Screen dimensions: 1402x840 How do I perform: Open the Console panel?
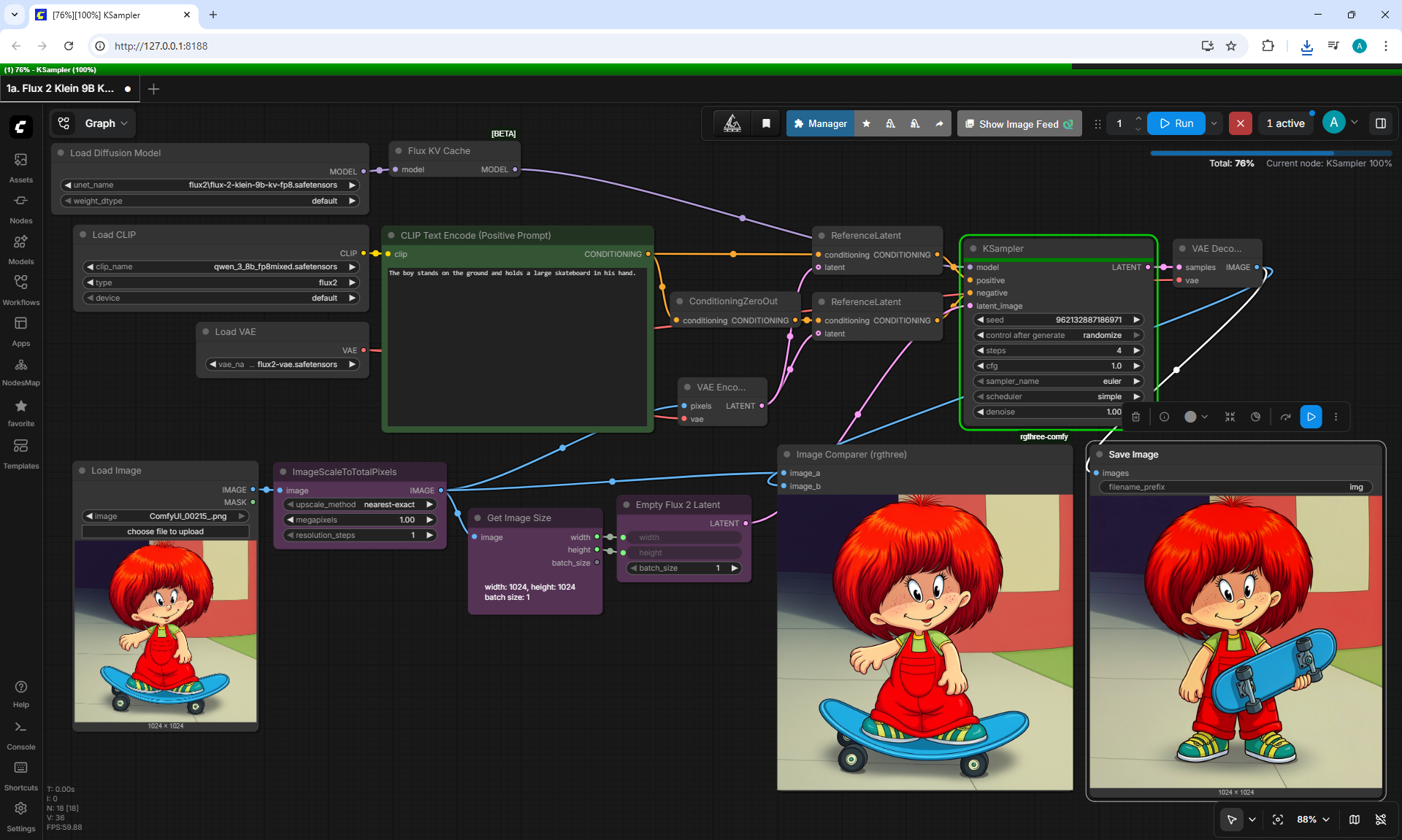[20, 735]
